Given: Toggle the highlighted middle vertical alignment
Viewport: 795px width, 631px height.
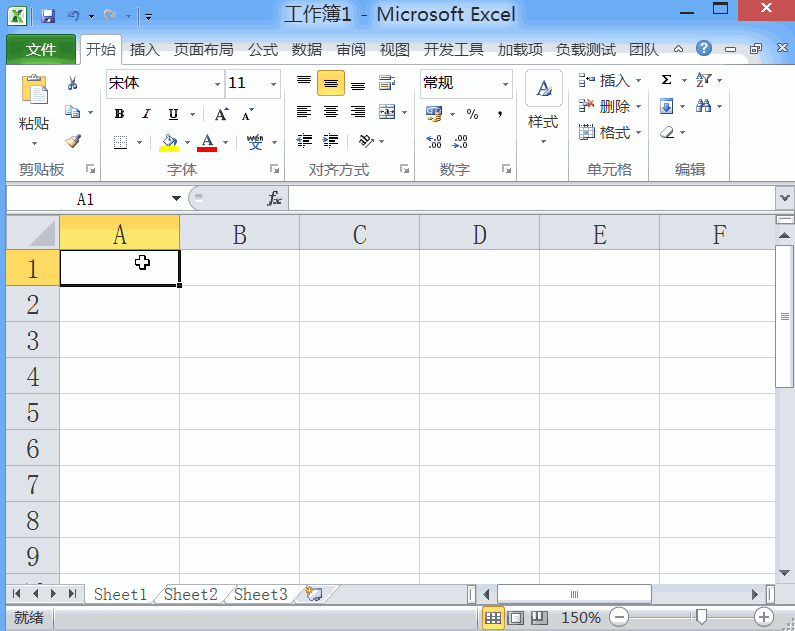Looking at the screenshot, I should (331, 83).
